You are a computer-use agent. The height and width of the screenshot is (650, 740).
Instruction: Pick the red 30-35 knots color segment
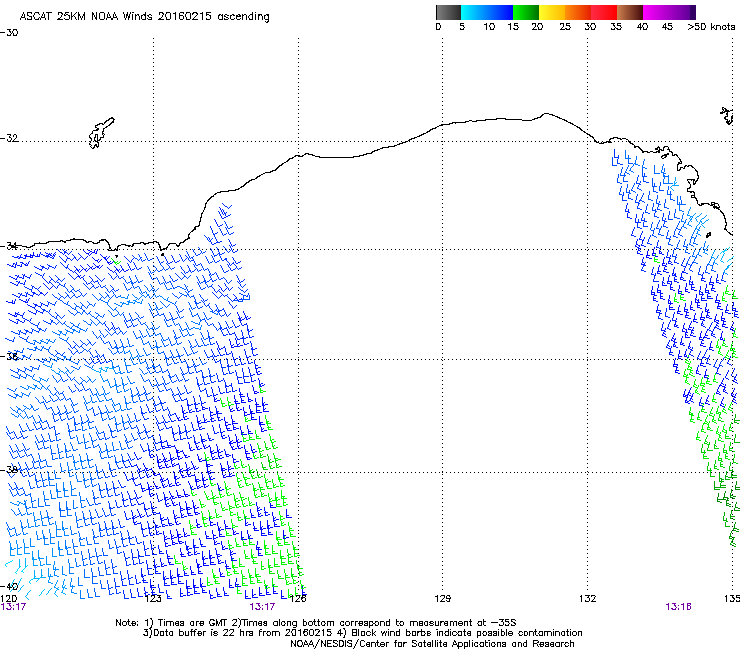click(x=604, y=12)
